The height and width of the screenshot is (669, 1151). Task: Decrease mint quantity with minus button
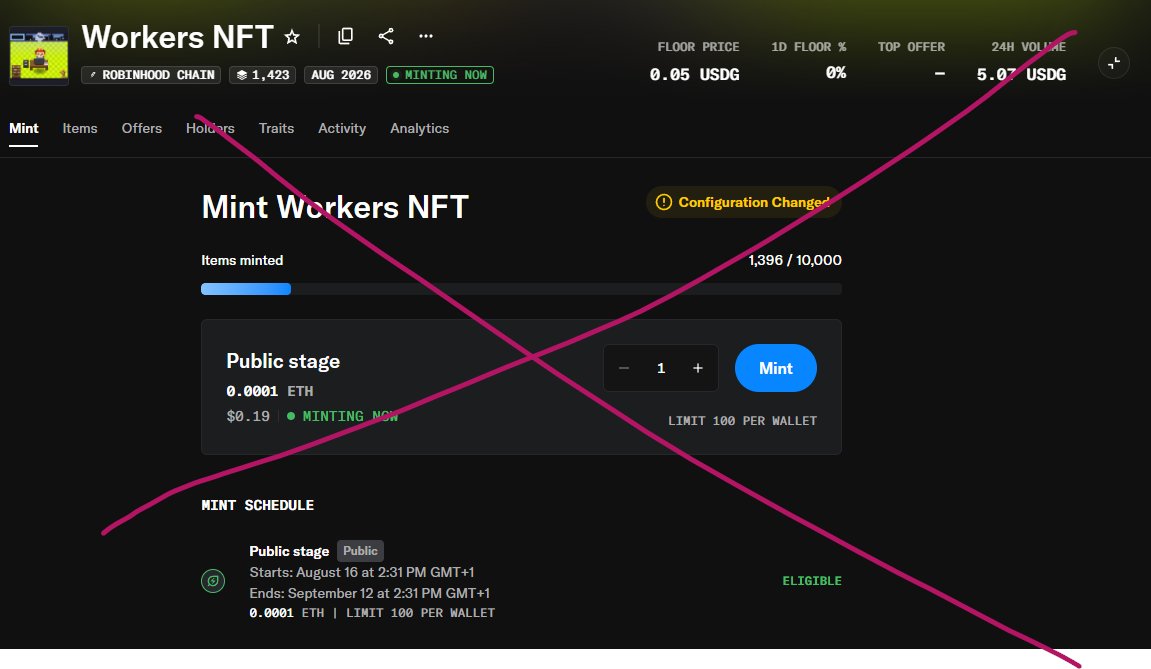tap(624, 368)
